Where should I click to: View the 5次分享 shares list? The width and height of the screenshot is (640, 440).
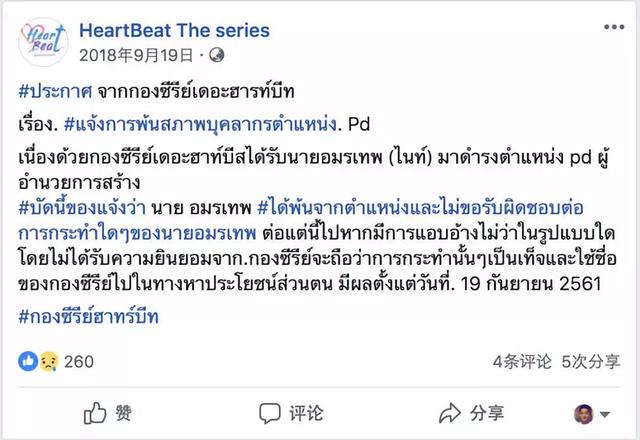[x=588, y=360]
